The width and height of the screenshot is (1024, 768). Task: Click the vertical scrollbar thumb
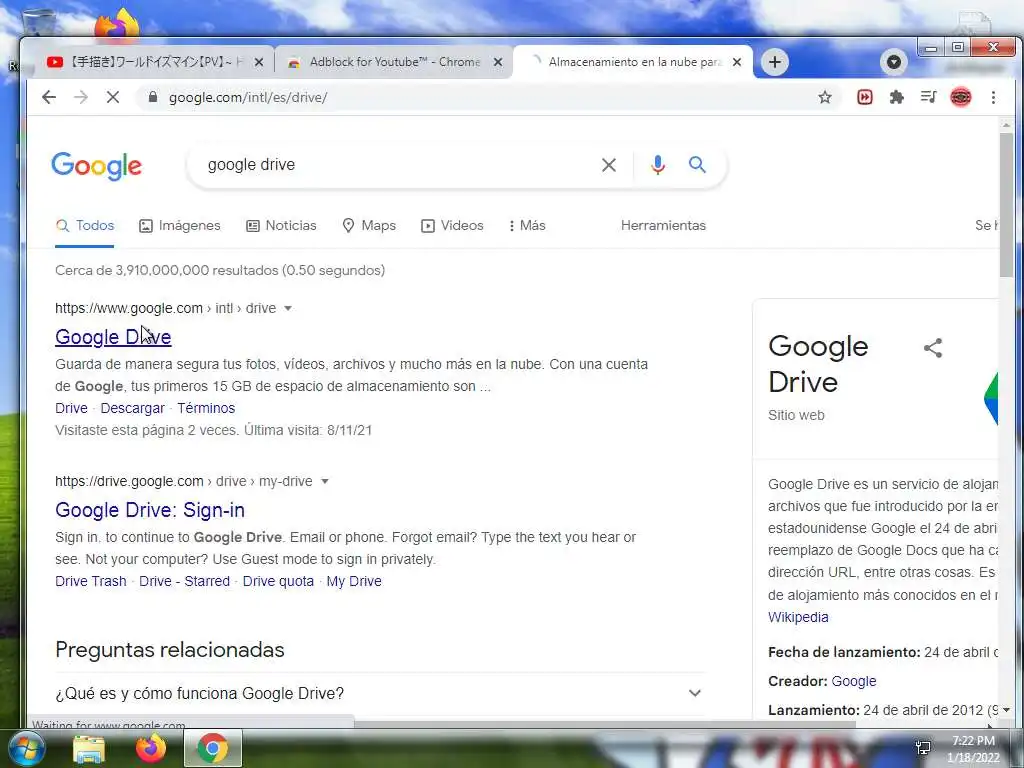1006,204
